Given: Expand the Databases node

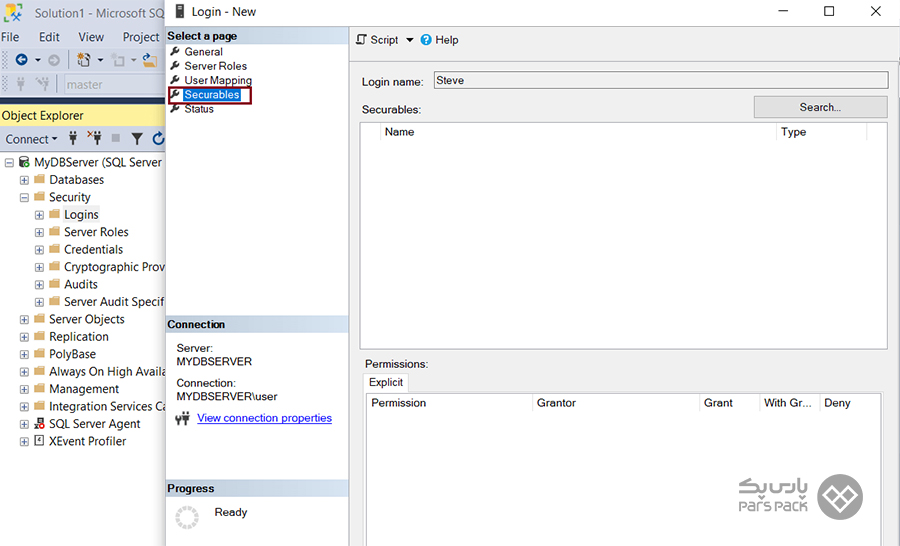Looking at the screenshot, I should (24, 180).
